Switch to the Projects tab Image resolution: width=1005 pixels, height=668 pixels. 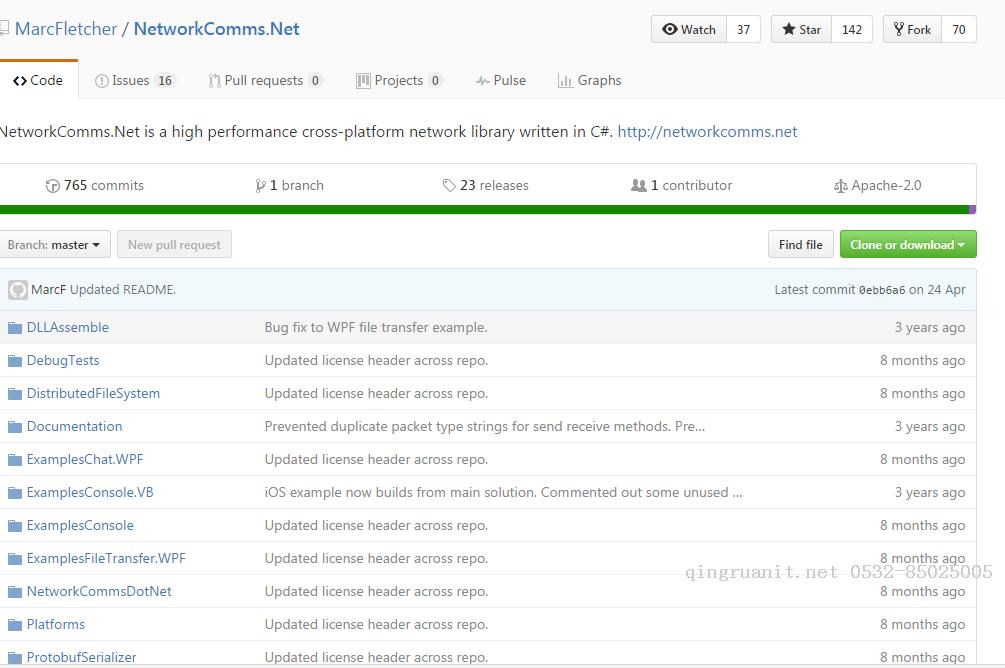(399, 80)
